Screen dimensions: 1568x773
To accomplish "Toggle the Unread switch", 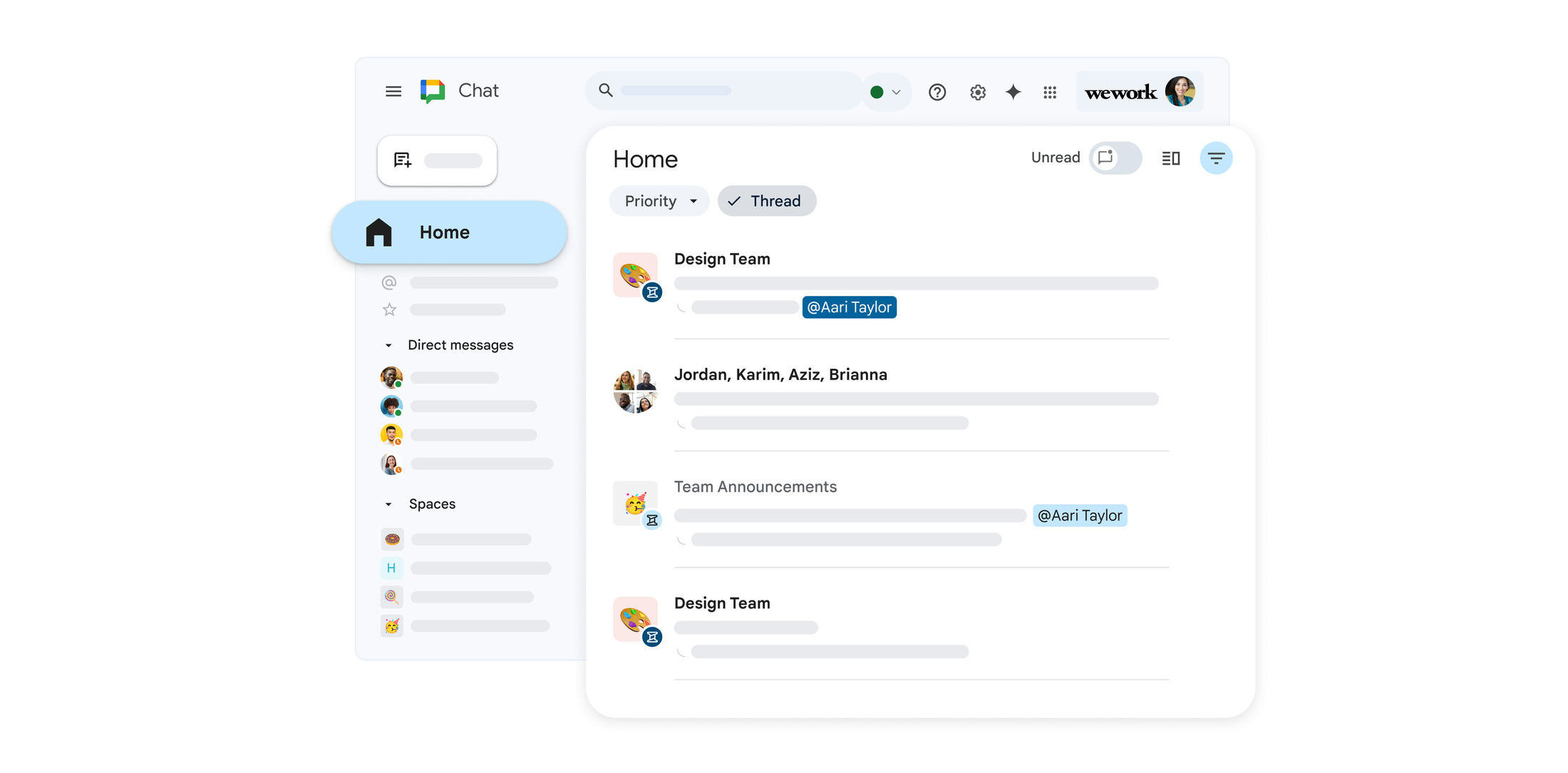I will click(1115, 158).
